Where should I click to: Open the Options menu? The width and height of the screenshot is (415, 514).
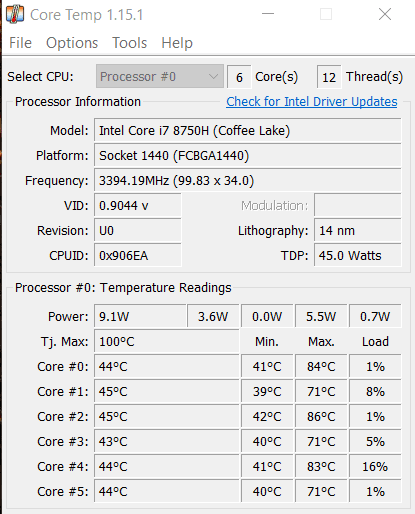[x=72, y=43]
